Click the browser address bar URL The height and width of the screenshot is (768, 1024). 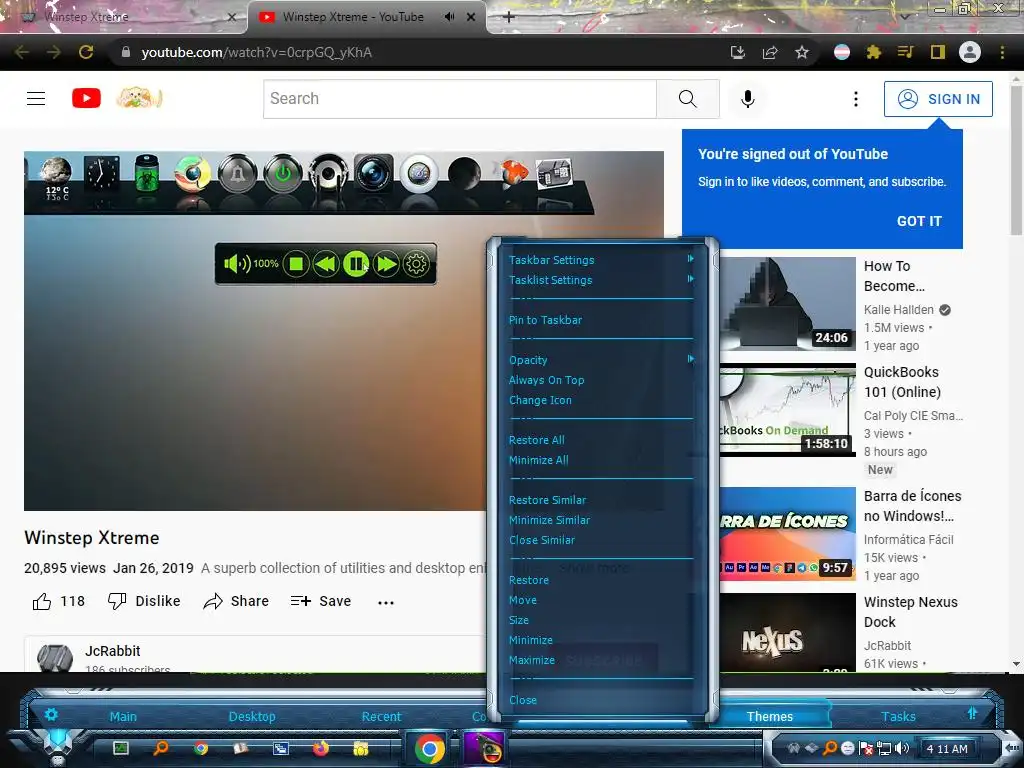click(256, 52)
